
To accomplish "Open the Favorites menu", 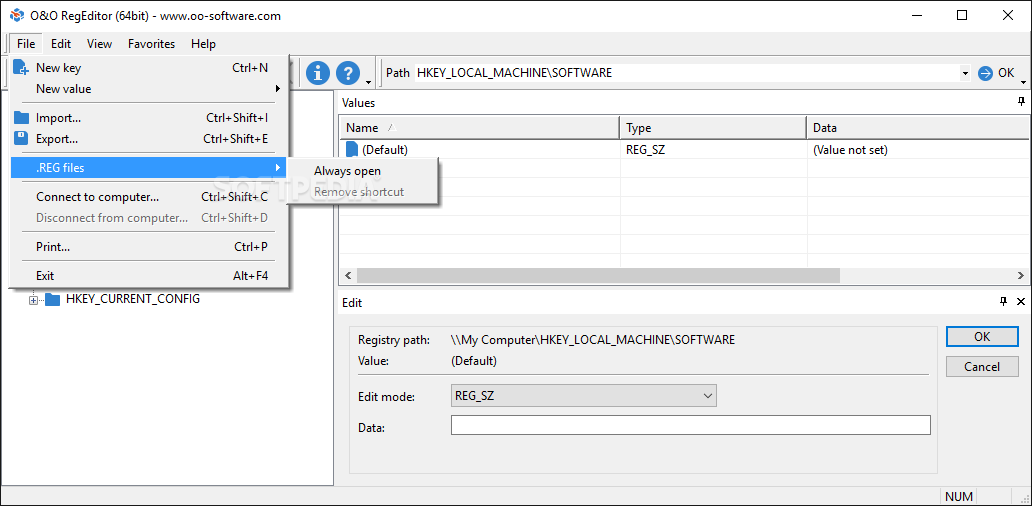I will click(x=151, y=44).
